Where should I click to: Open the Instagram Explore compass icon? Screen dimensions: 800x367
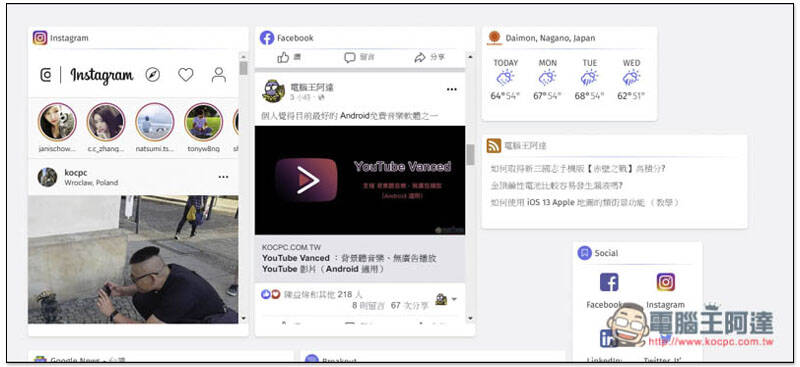click(153, 75)
